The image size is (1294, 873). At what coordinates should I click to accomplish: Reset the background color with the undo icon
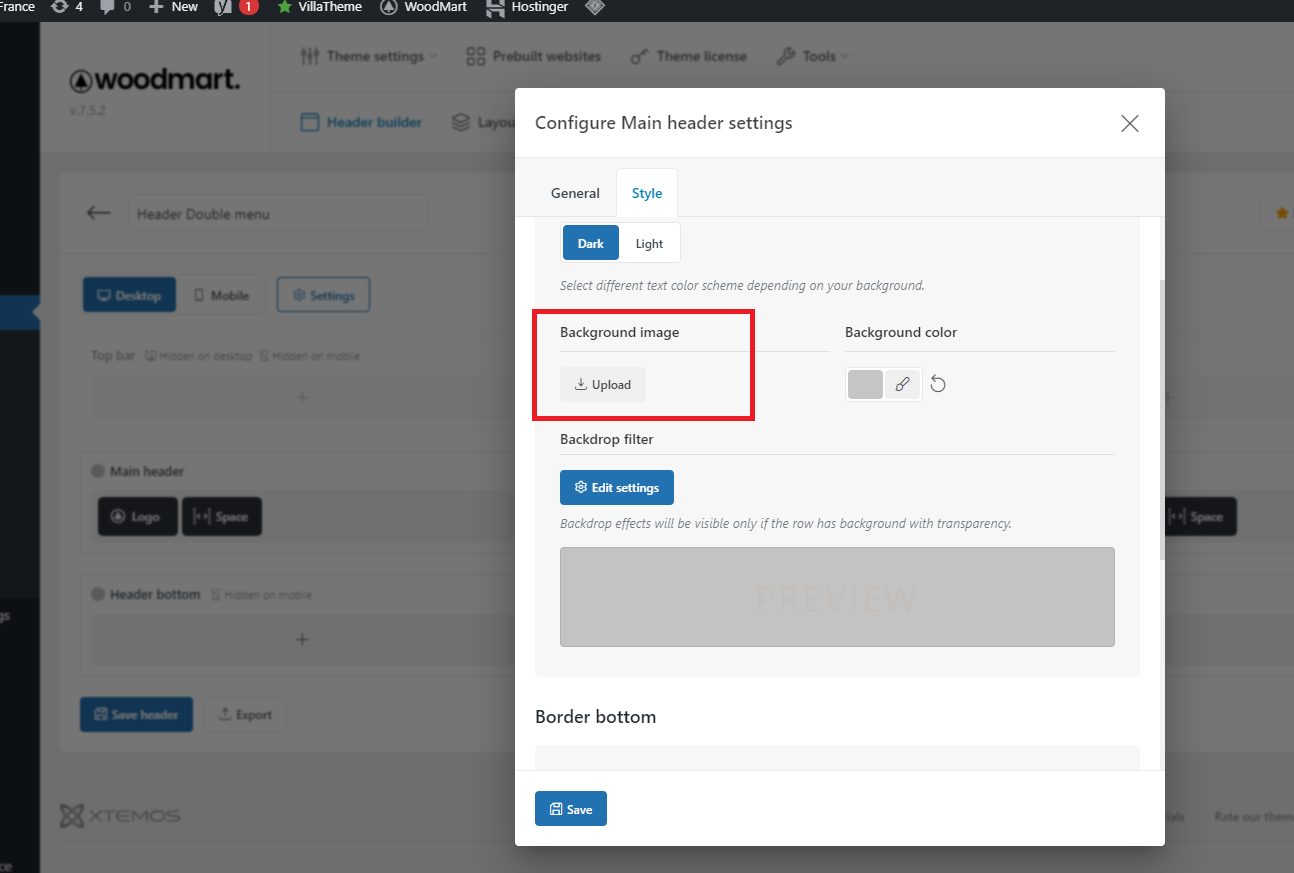[x=938, y=384]
